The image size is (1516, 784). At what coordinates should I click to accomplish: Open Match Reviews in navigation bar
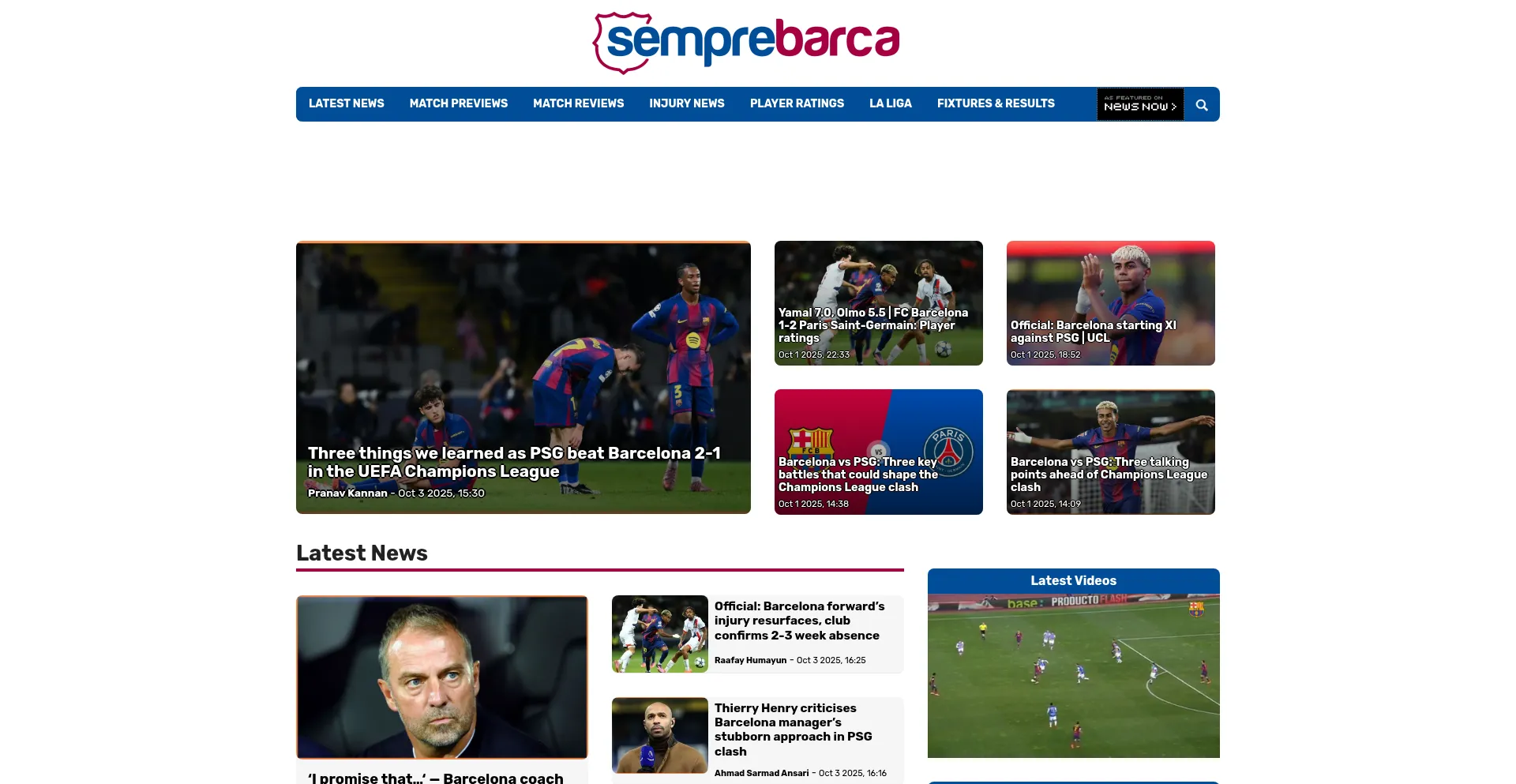click(x=579, y=103)
